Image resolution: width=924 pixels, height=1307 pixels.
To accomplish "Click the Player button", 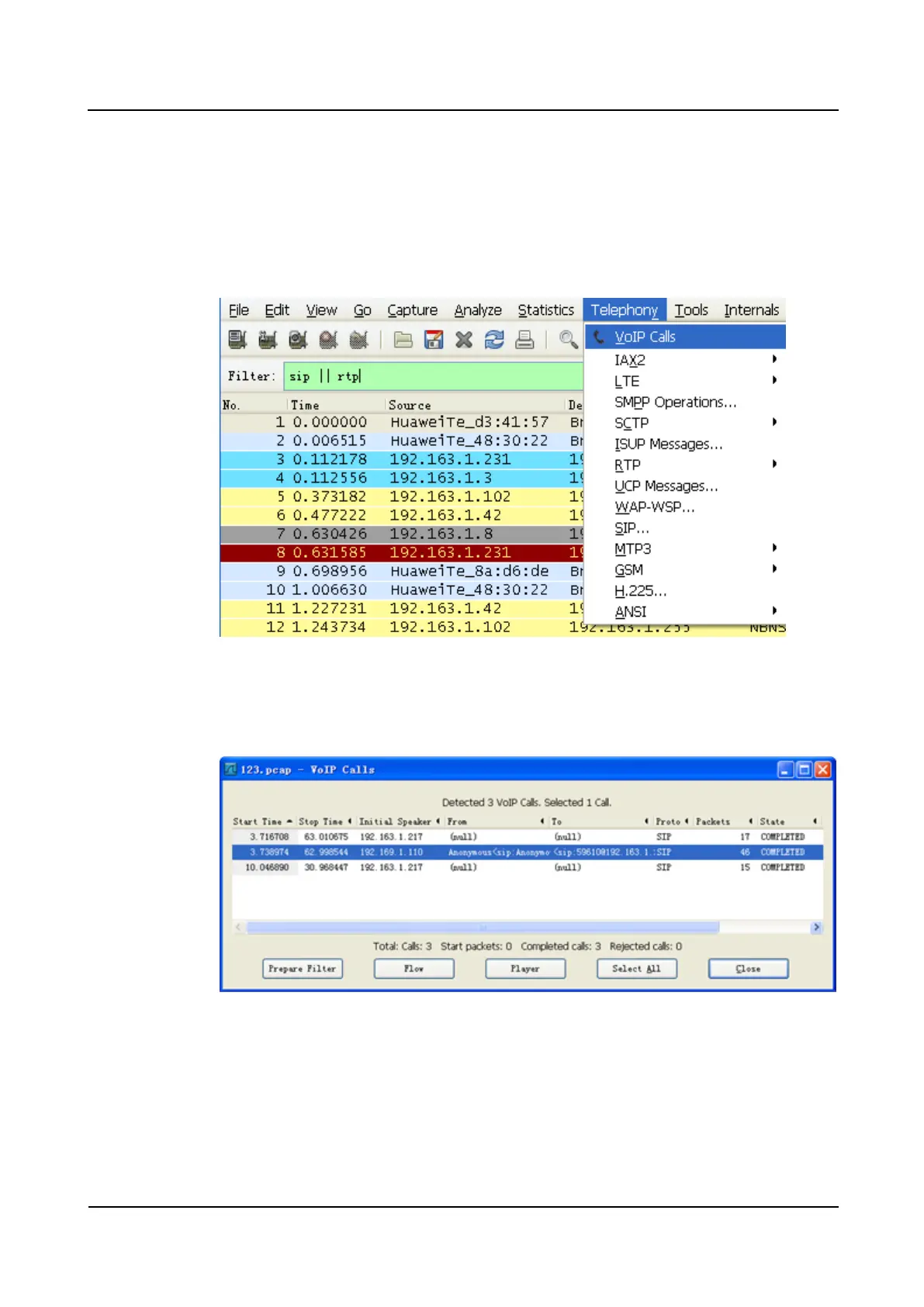I will pos(525,969).
